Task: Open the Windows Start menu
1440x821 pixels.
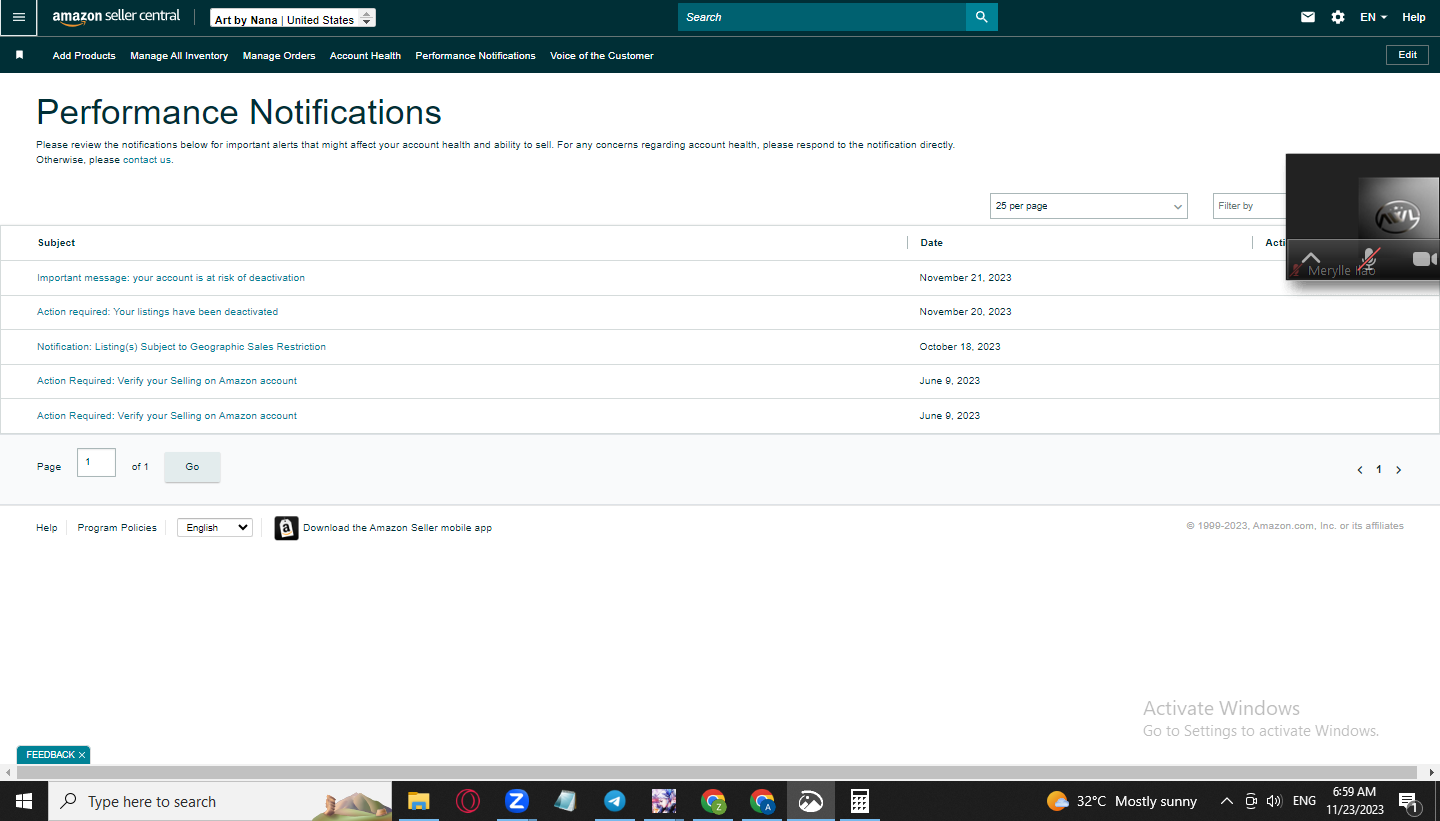Action: 24,801
